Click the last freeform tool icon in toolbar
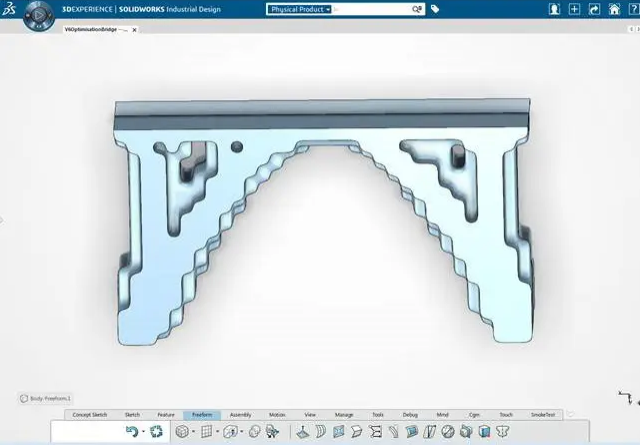 pyautogui.click(x=502, y=431)
